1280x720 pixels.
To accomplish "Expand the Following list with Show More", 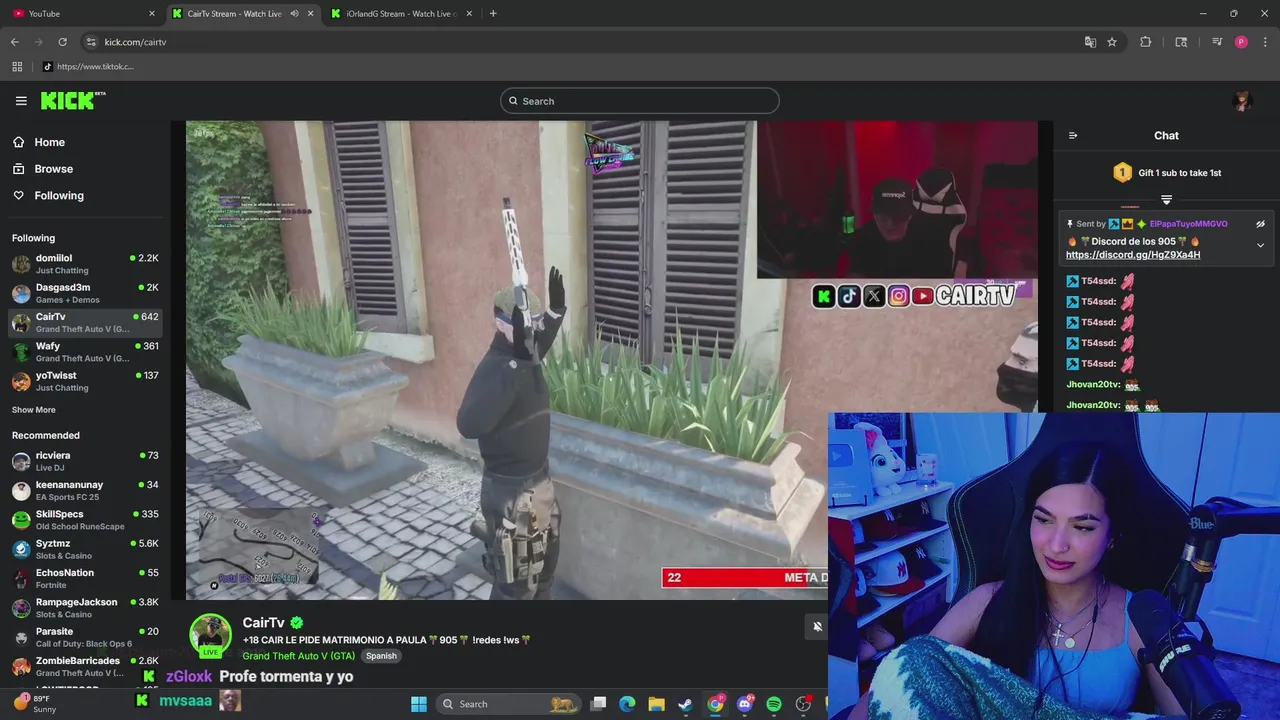I will click(34, 410).
